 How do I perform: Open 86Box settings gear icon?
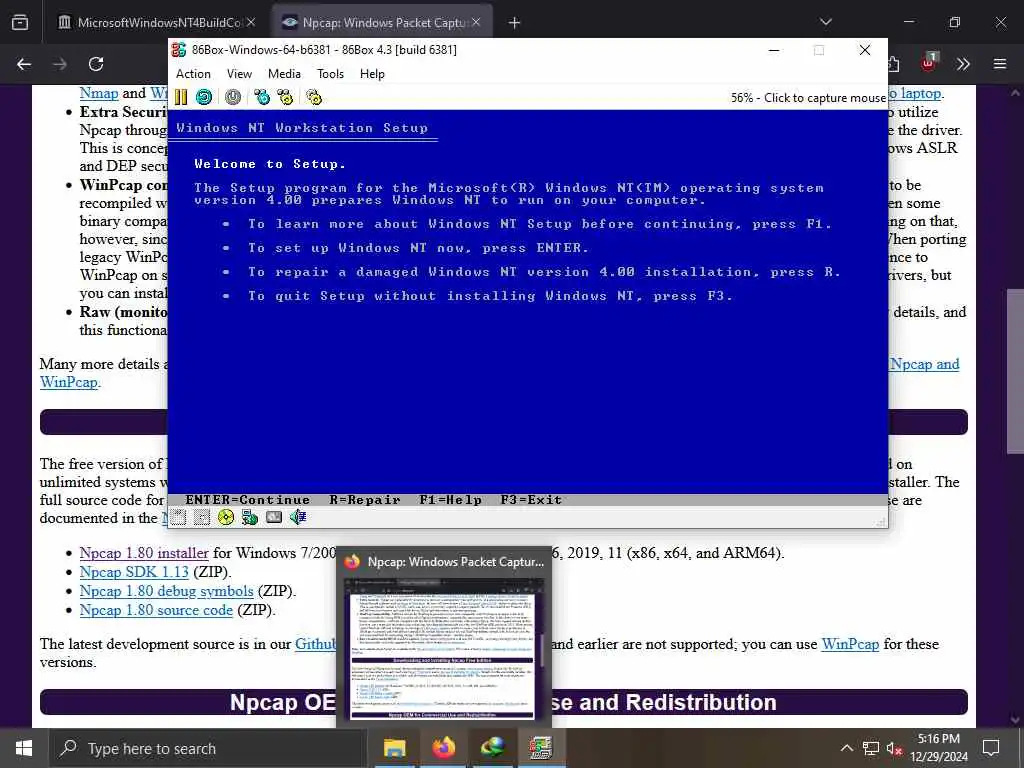[x=314, y=97]
